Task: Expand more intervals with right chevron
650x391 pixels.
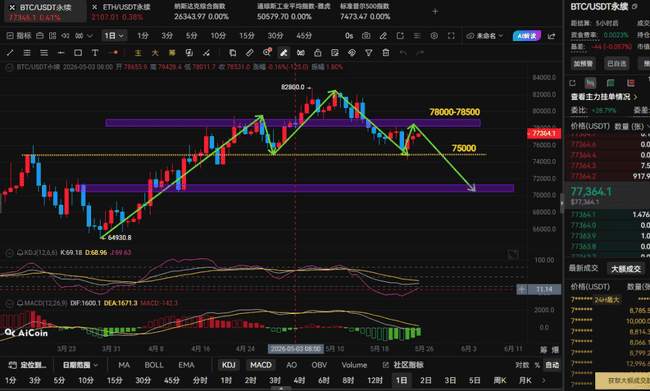Action: (544, 380)
